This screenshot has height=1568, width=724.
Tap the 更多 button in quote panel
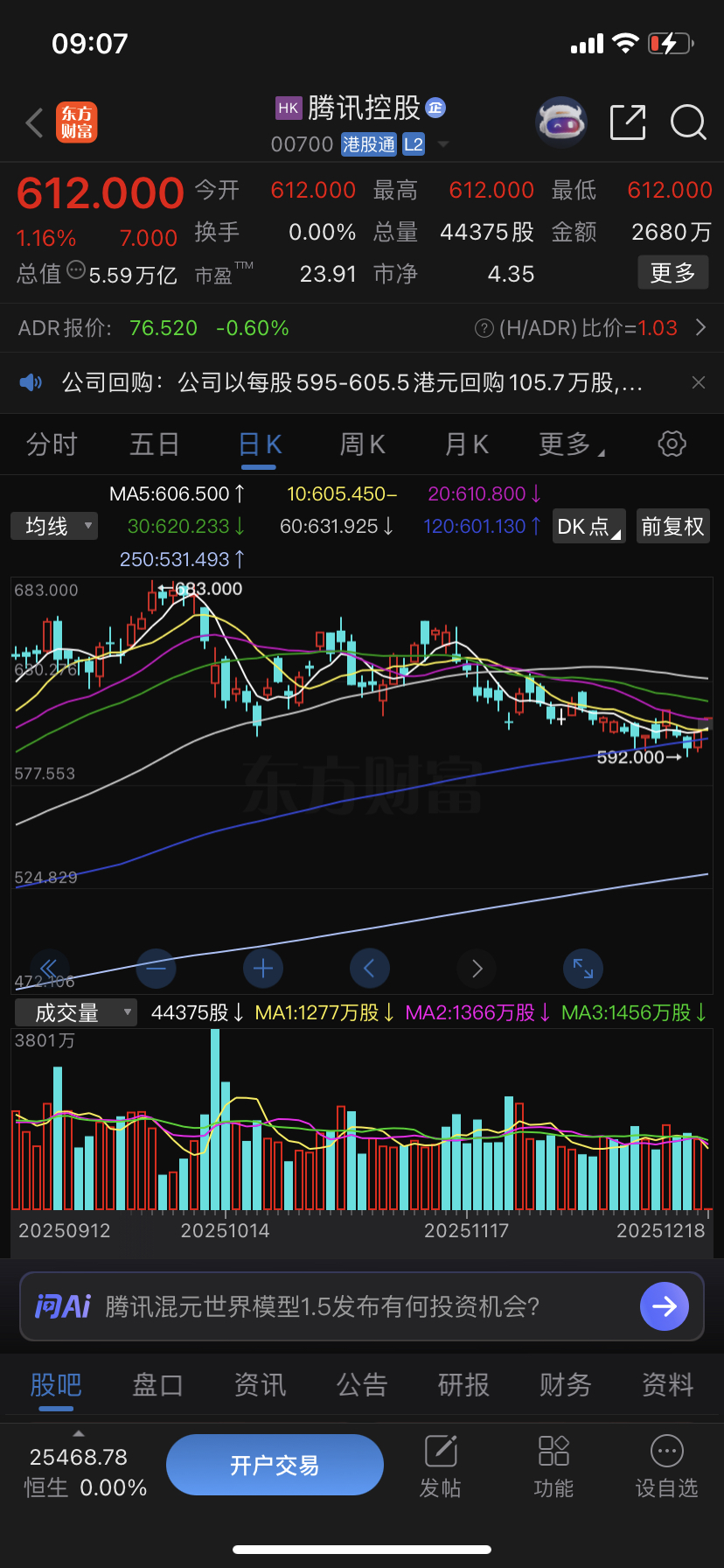(x=672, y=273)
